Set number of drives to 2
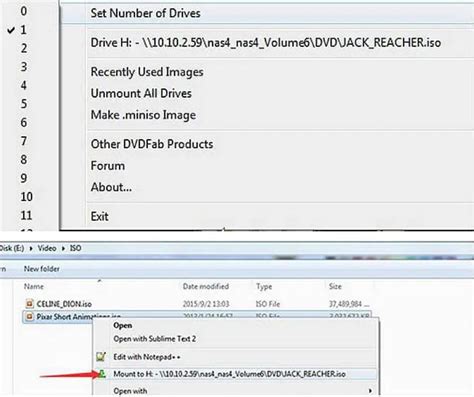The height and width of the screenshot is (397, 474). coord(24,49)
